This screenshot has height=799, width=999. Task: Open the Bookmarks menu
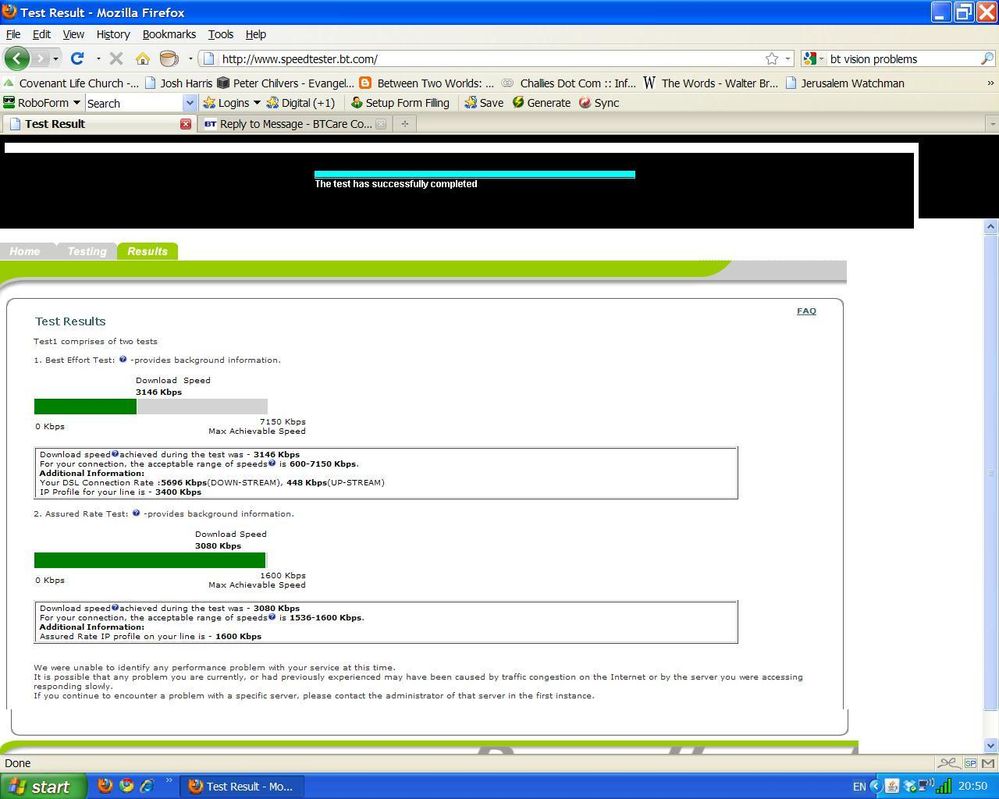click(x=169, y=34)
